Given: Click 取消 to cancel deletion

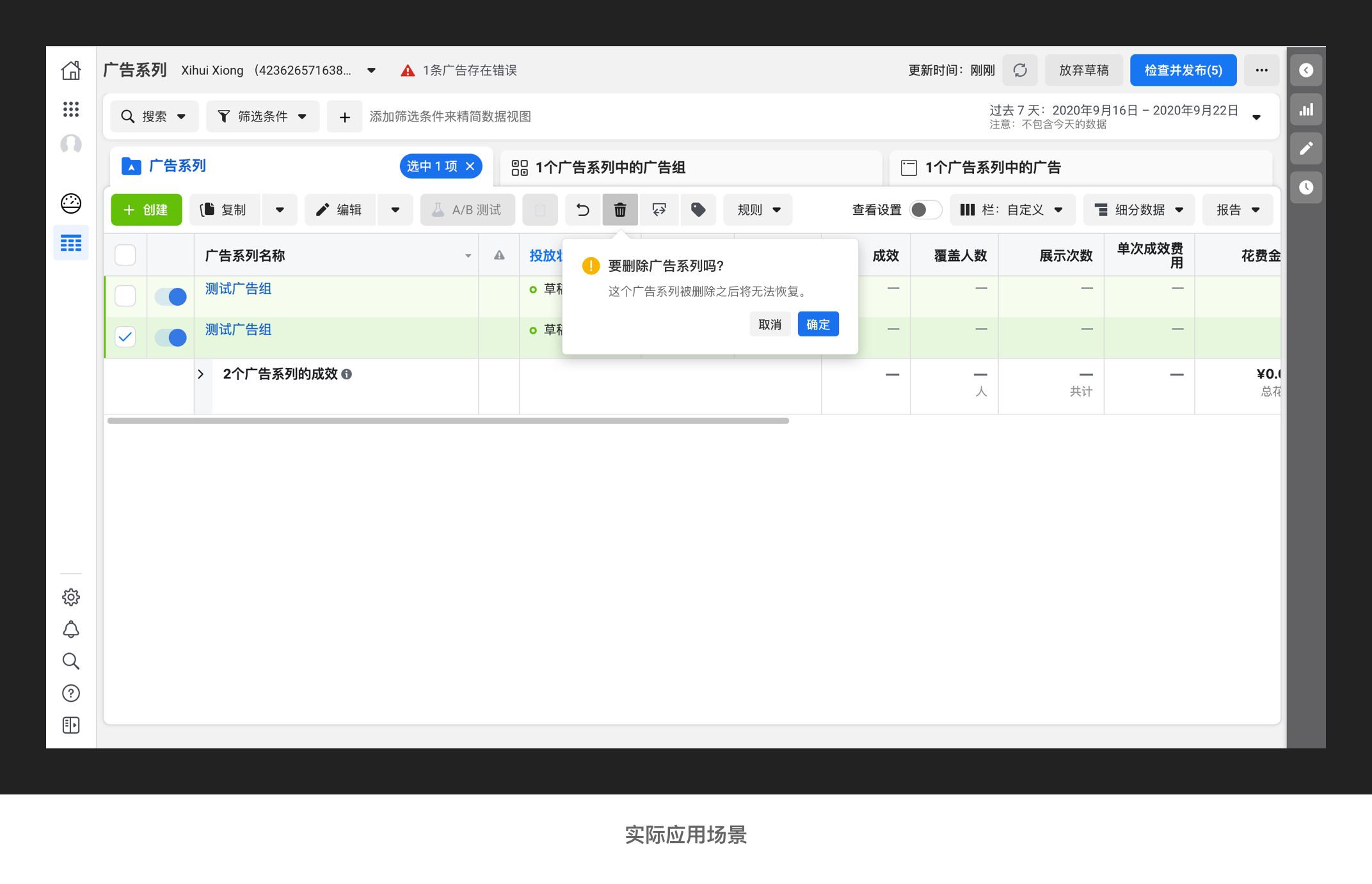Looking at the screenshot, I should tap(770, 324).
